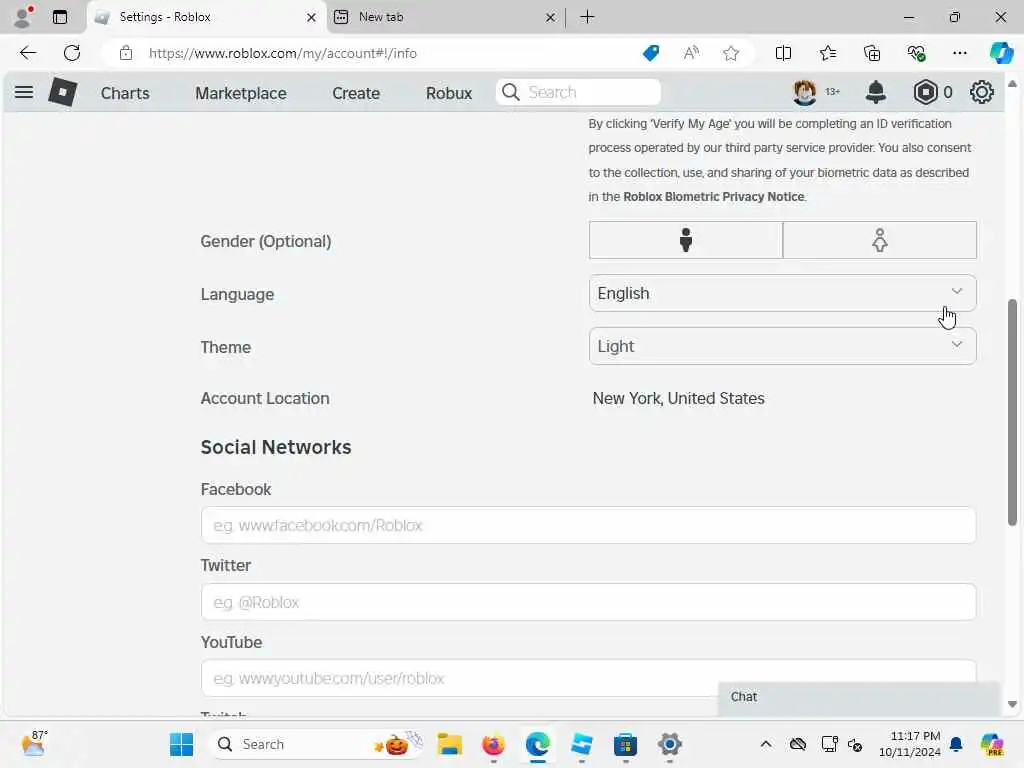The height and width of the screenshot is (768, 1024).
Task: Open Edge Settings and more menu
Action: coord(959,53)
